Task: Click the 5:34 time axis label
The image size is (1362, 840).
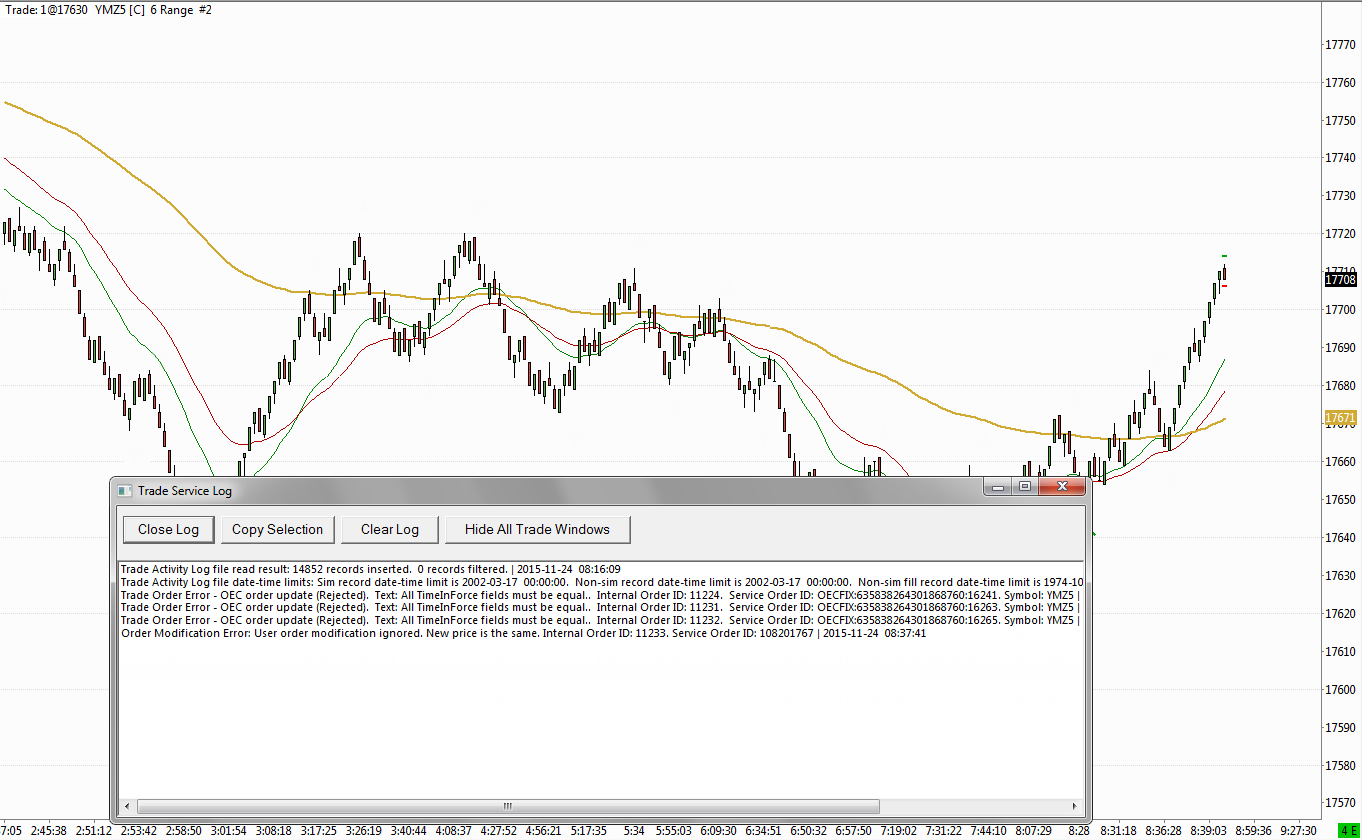Action: tap(634, 831)
